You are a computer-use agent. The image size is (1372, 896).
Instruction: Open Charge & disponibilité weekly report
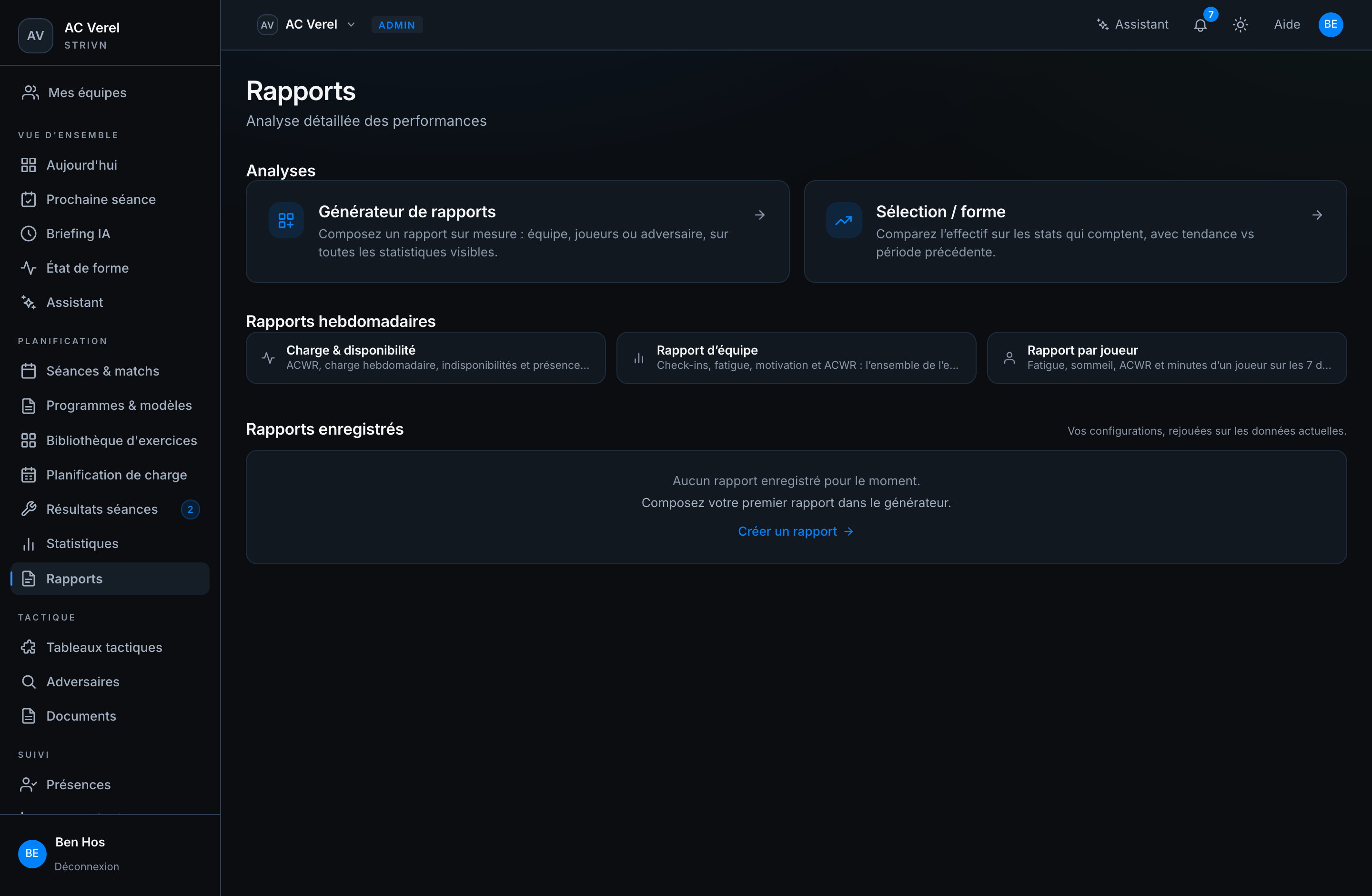[x=425, y=357]
